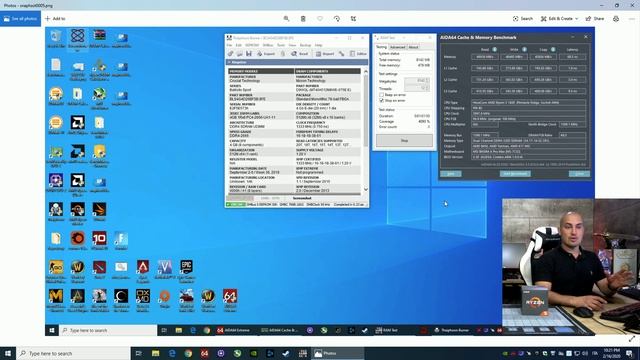Image resolution: width=640 pixels, height=360 pixels.
Task: Click the Windows Start button on bottom taskbar
Action: click(x=8, y=353)
